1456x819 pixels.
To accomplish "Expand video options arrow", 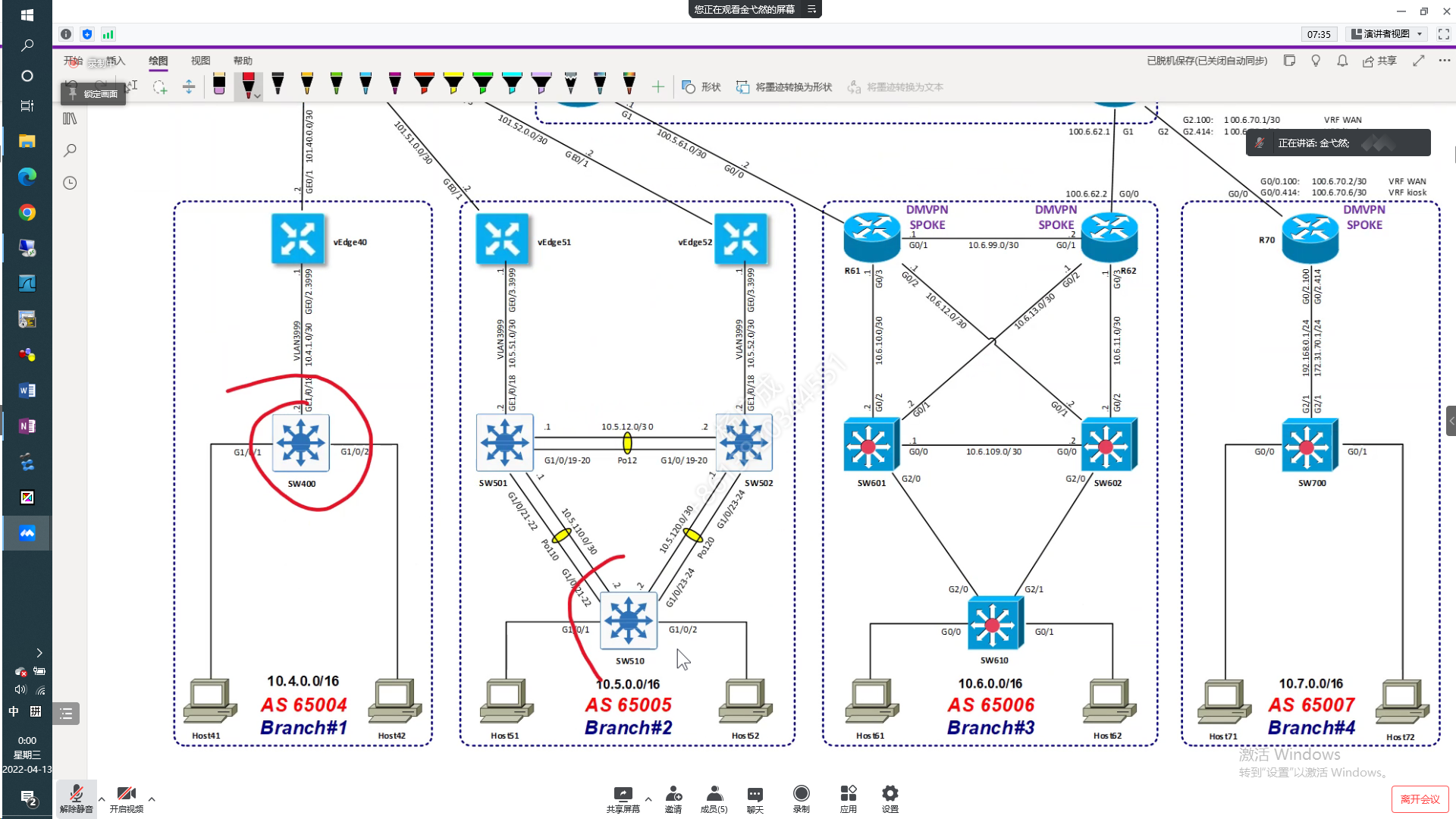I will 152,799.
